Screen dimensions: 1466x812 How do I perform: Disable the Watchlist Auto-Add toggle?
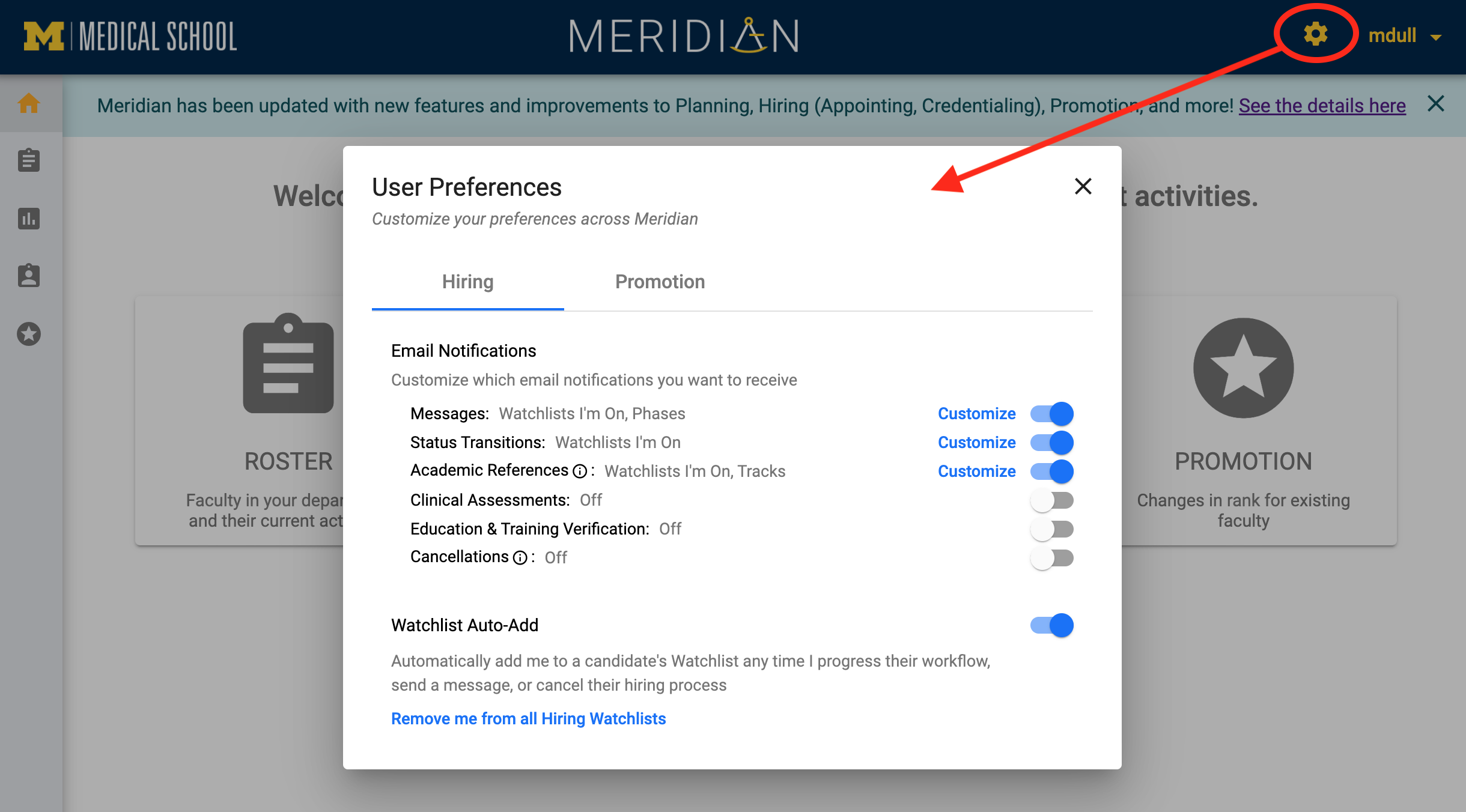coord(1052,625)
